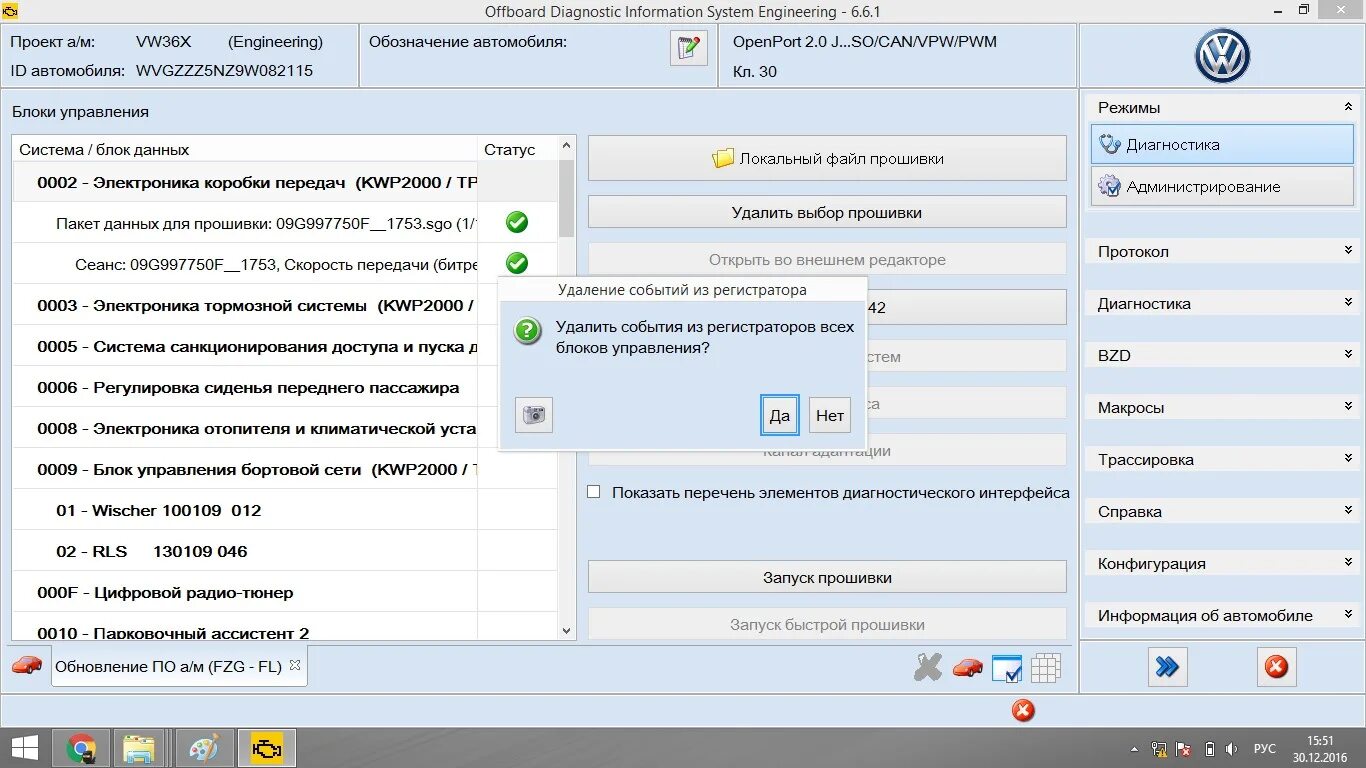The width and height of the screenshot is (1366, 768).
Task: Select the Администрирование mode button
Action: coord(1222,186)
